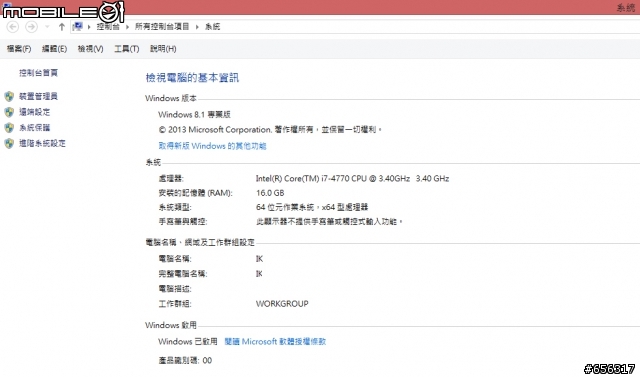The width and height of the screenshot is (640, 377).
Task: Click shield icon beside 系統保護
Action: 9,128
